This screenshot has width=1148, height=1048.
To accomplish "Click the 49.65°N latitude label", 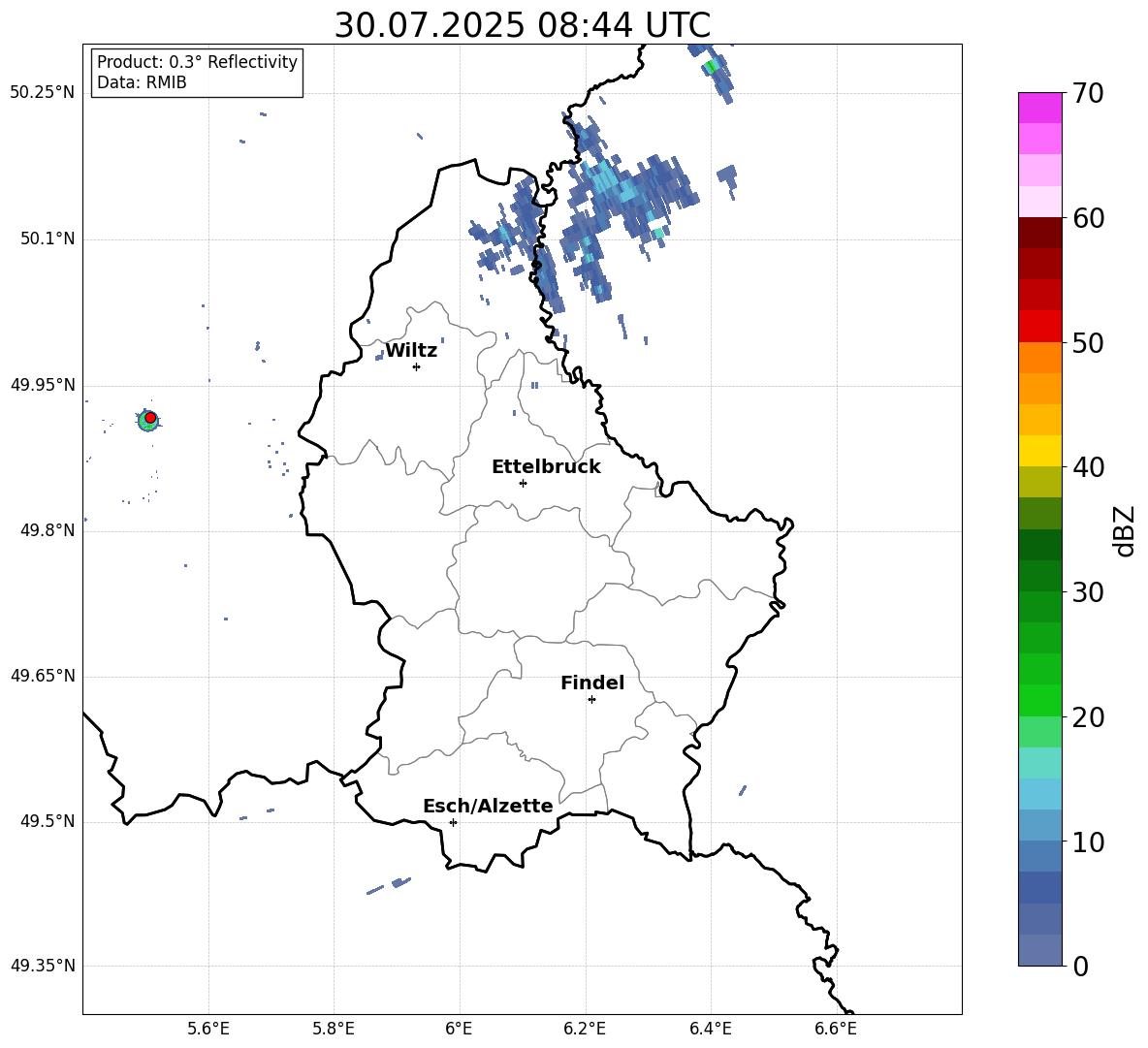I will [43, 676].
